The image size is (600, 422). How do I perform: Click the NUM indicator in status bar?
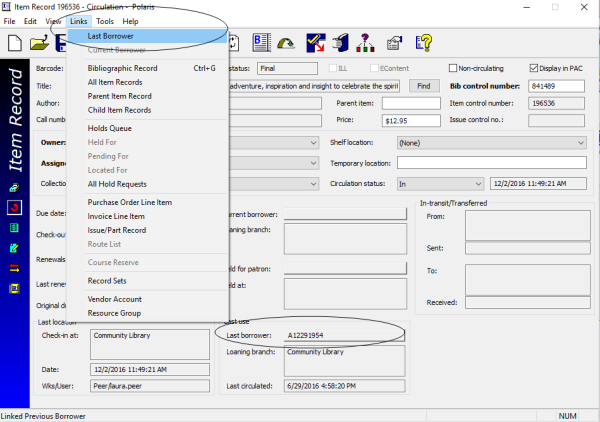tap(567, 416)
